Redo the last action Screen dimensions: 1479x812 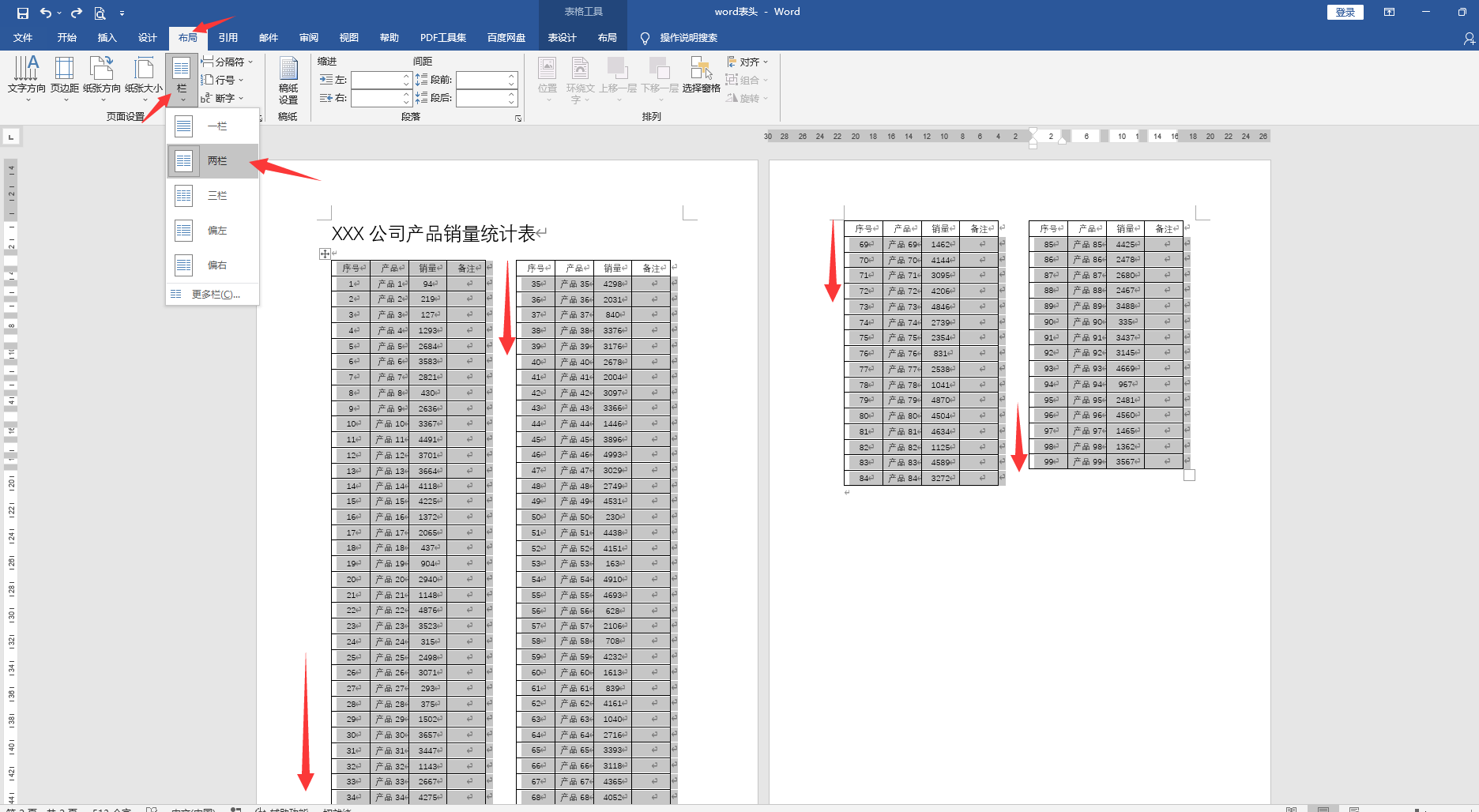(77, 13)
